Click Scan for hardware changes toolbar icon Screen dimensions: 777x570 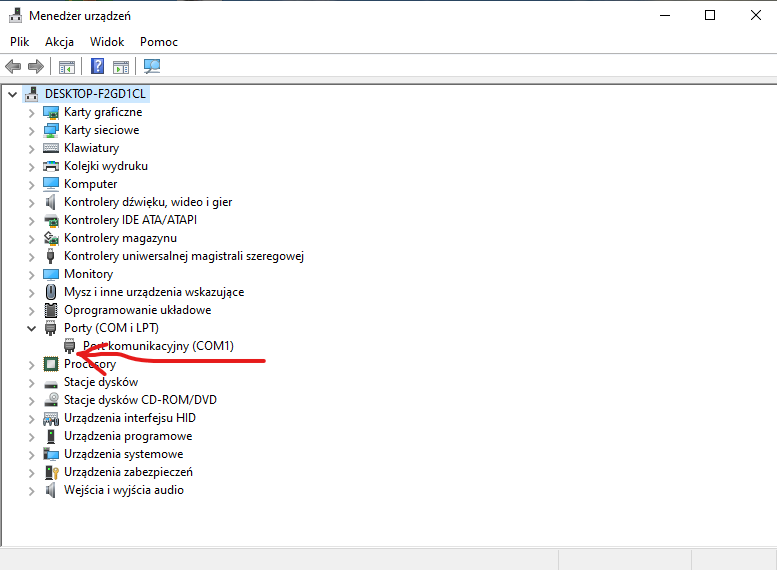pyautogui.click(x=151, y=67)
